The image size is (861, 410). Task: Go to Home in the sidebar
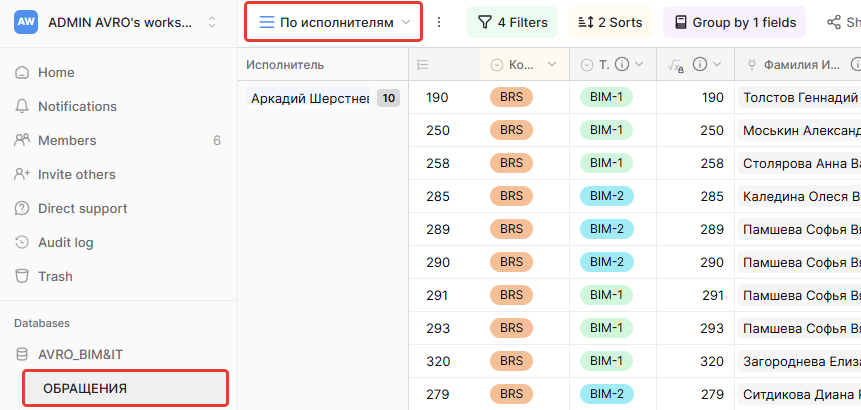click(x=56, y=73)
